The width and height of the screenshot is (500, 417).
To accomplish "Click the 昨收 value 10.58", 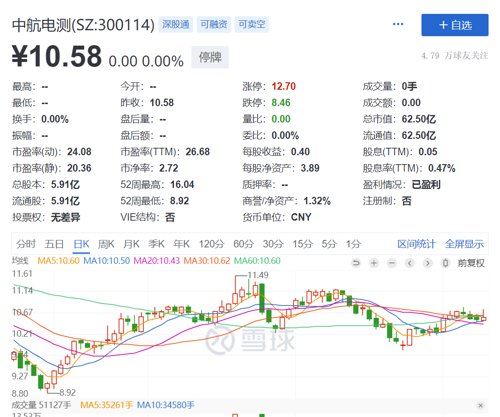I will [x=162, y=103].
